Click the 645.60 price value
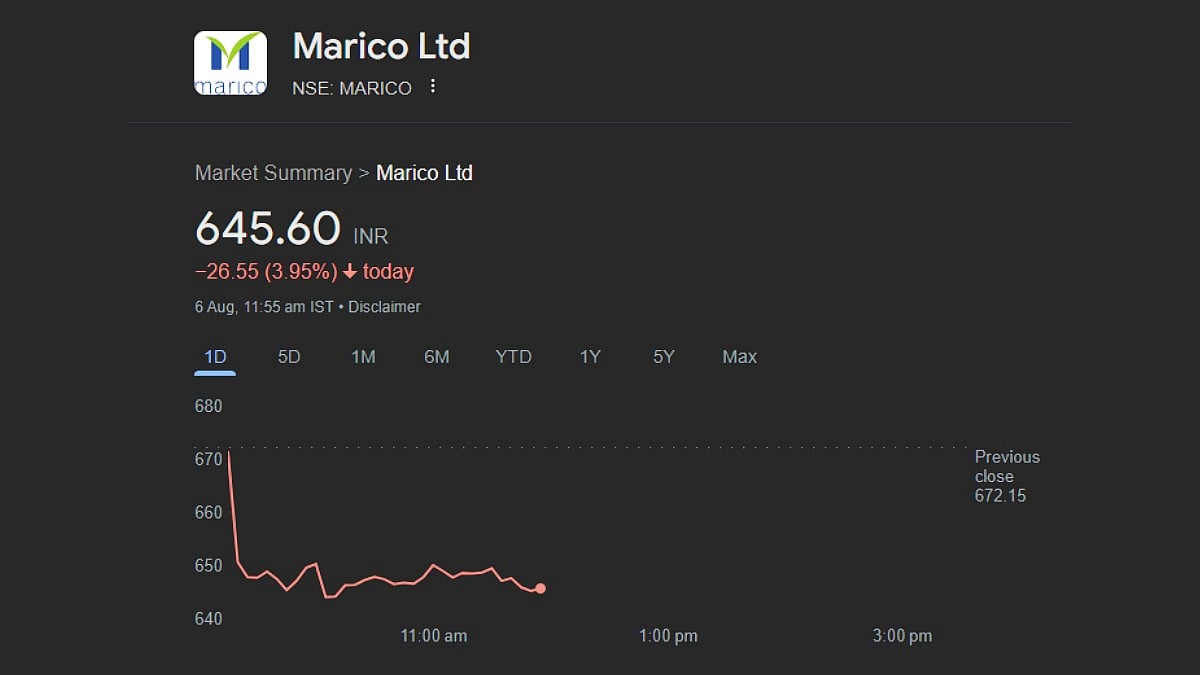 [x=268, y=229]
